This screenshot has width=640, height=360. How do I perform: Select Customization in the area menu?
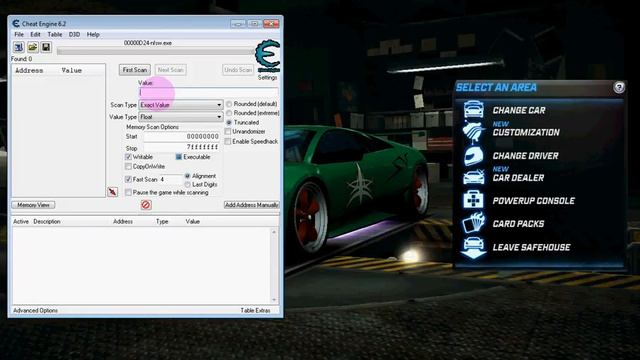pos(526,132)
